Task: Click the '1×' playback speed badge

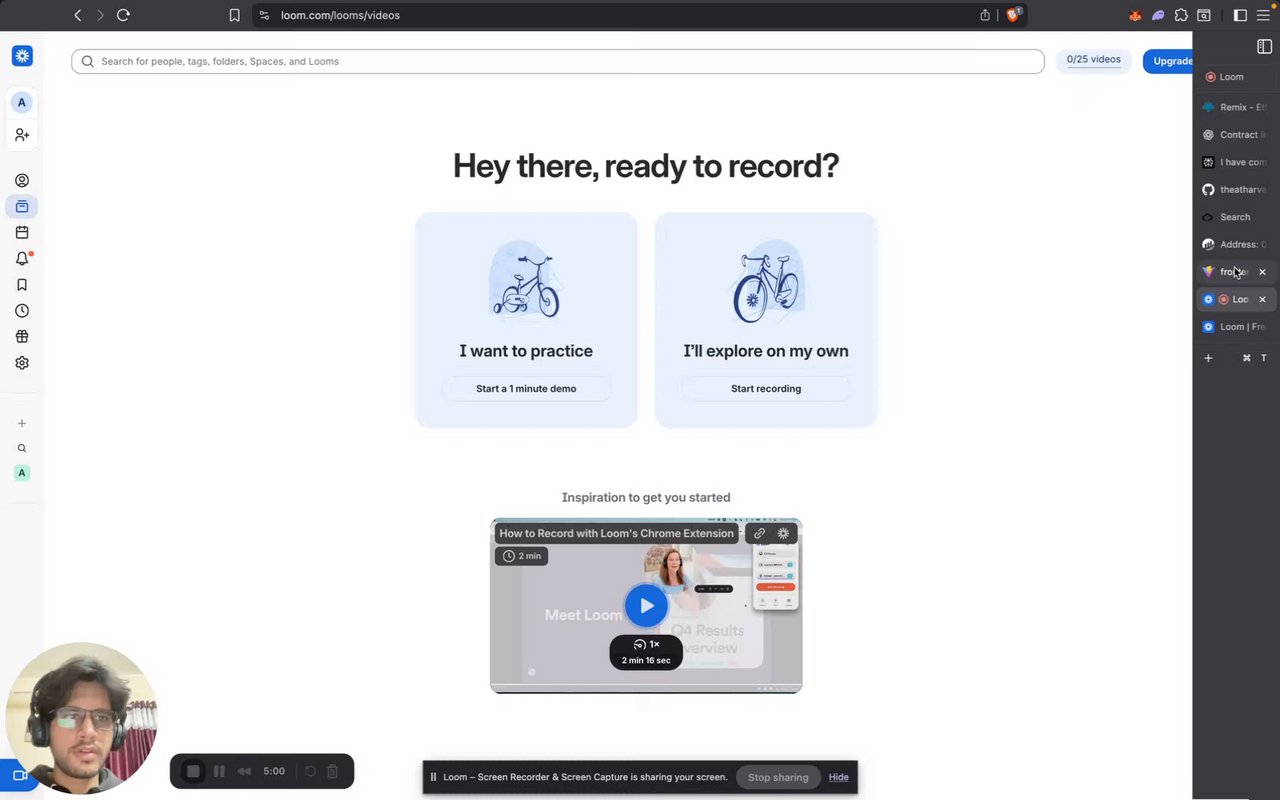Action: click(x=646, y=644)
